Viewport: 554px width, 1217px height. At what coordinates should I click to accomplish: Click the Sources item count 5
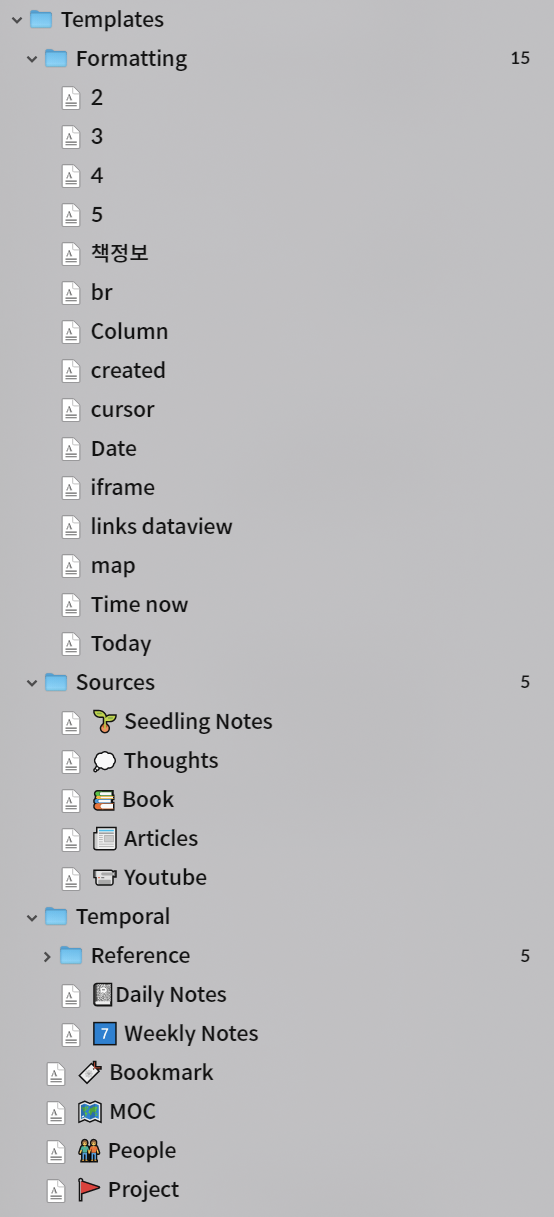pos(525,682)
